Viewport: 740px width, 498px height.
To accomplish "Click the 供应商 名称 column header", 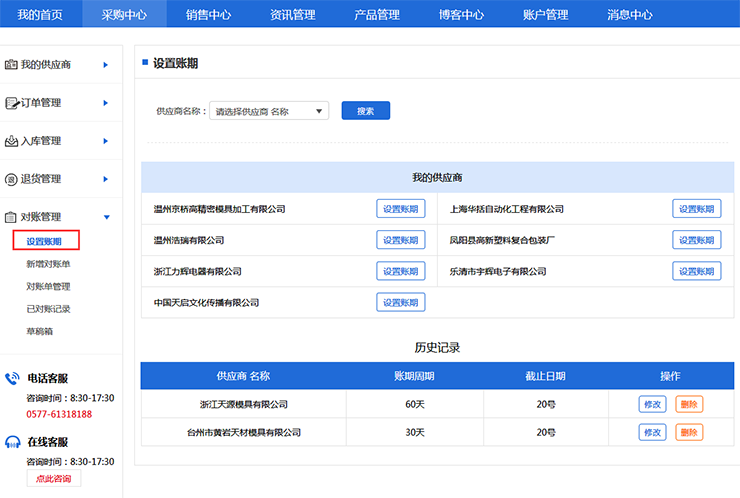I will [243, 376].
